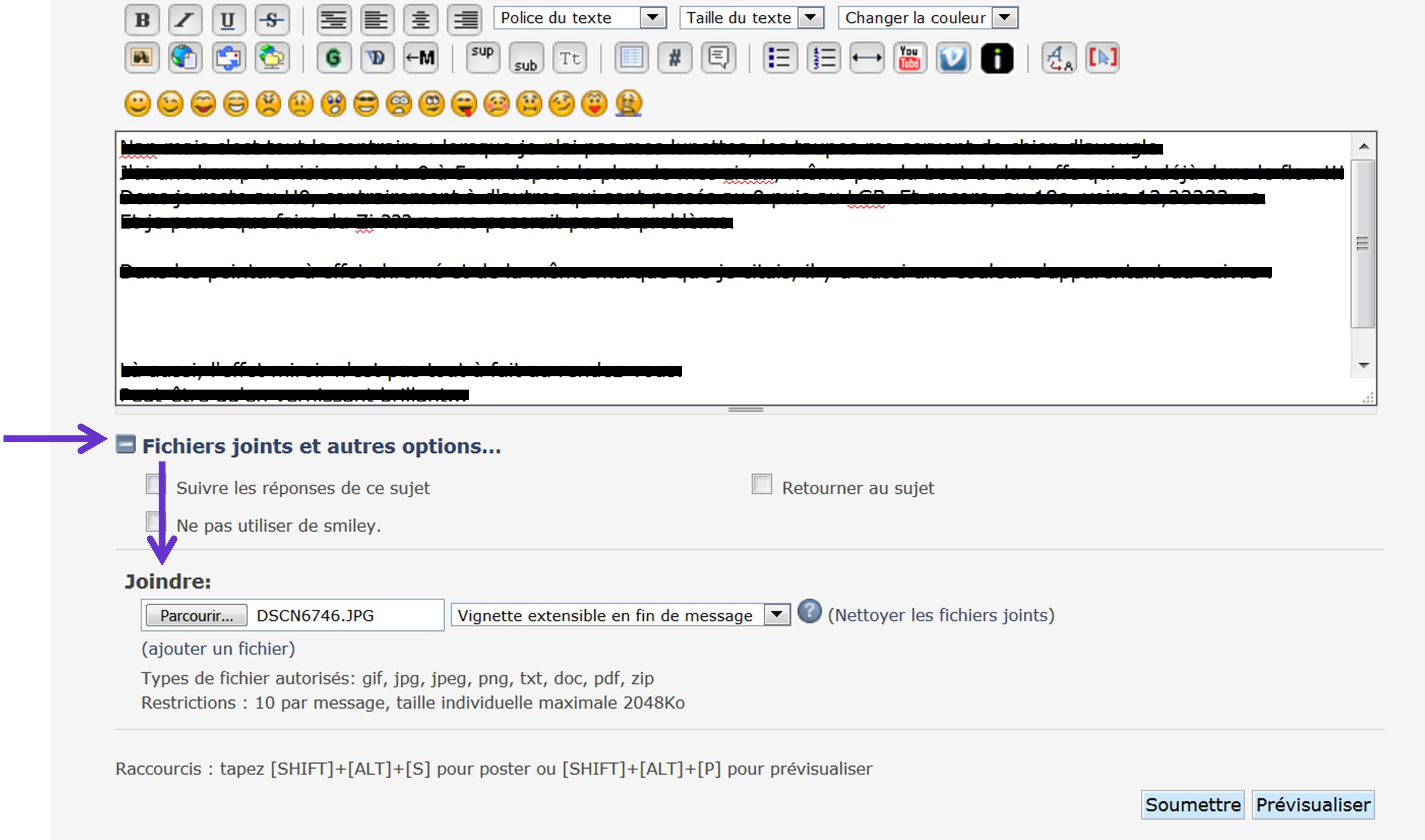This screenshot has height=840, width=1425.
Task: Apply subscript formatting
Action: coord(526,58)
